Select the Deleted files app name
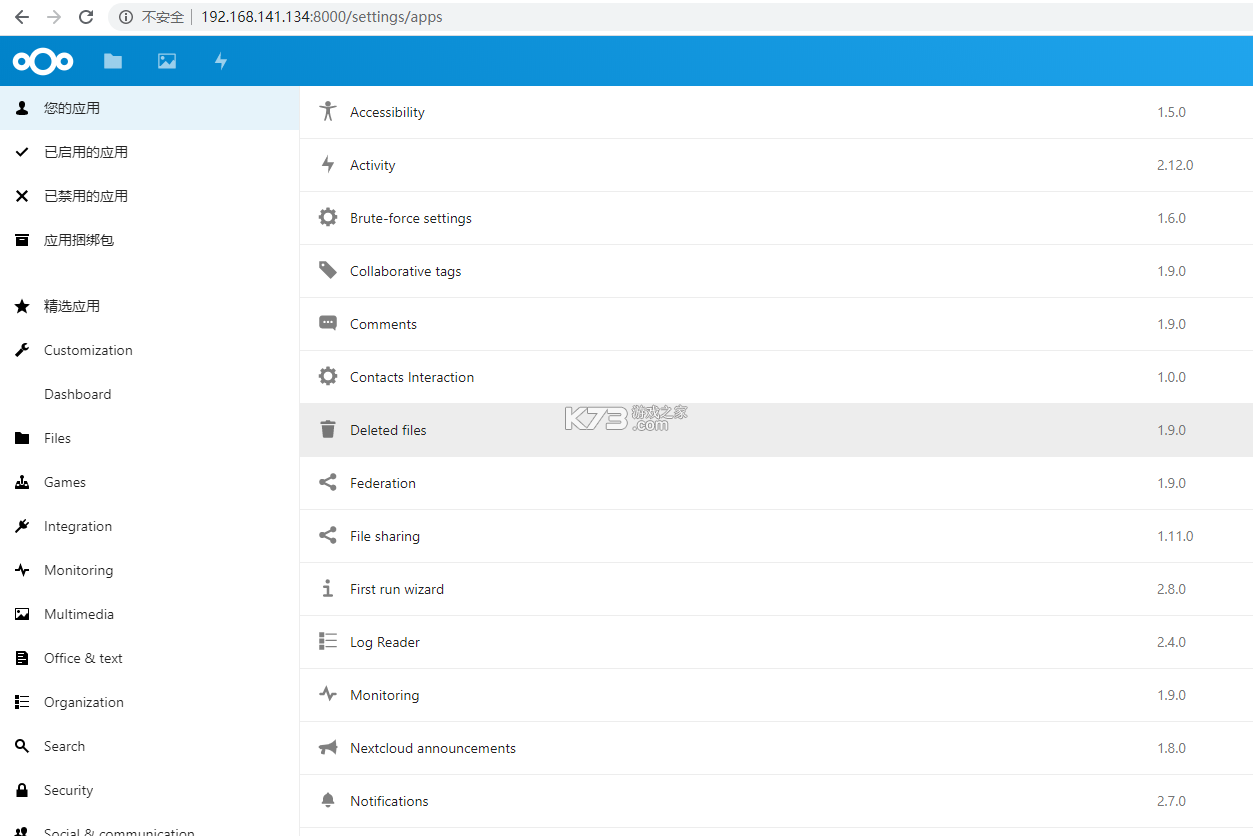This screenshot has width=1253, height=836. click(388, 430)
